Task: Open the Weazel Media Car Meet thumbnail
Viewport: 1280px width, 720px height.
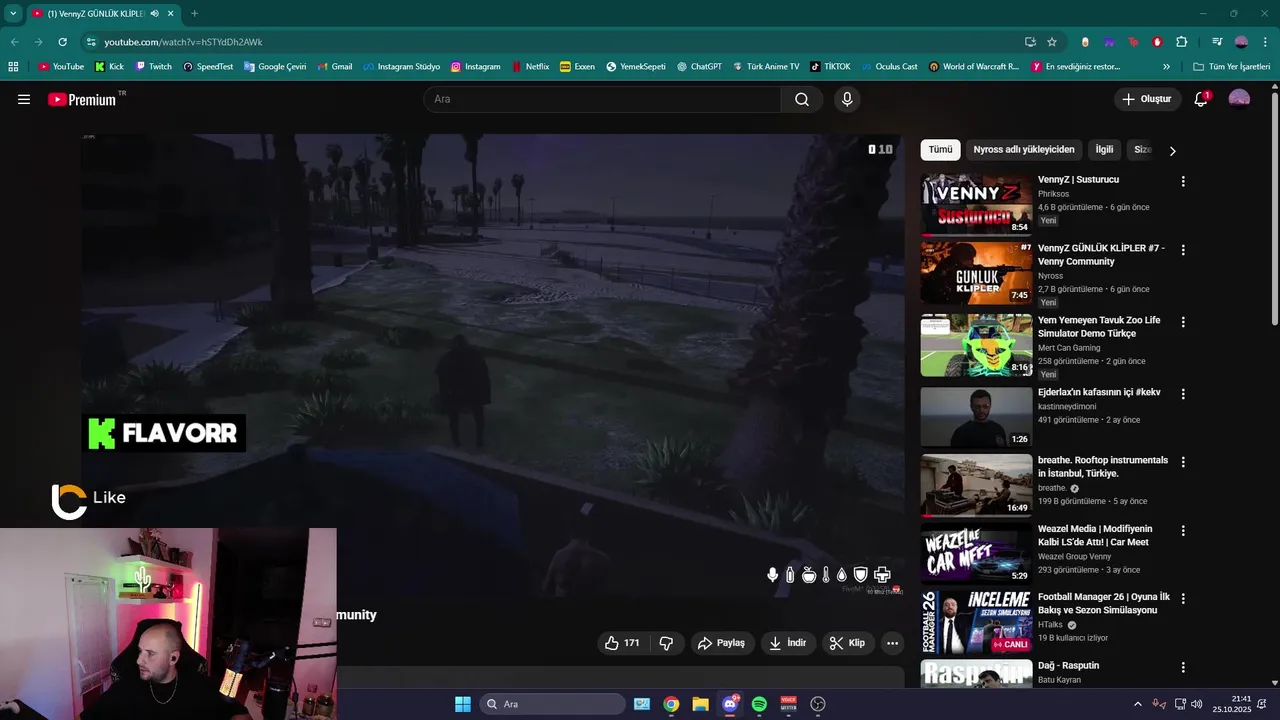Action: (976, 552)
